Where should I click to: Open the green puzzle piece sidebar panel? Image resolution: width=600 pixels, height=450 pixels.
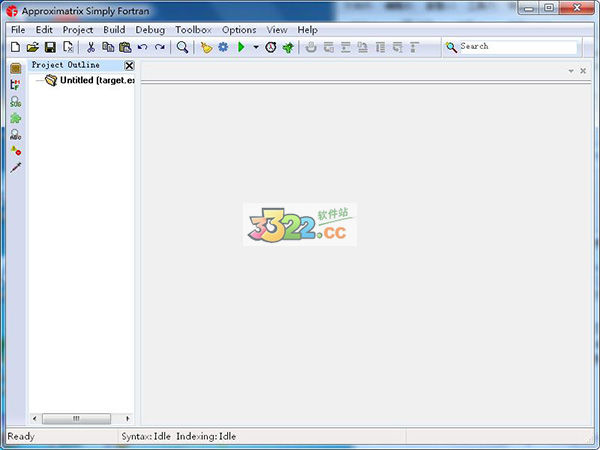[16, 118]
